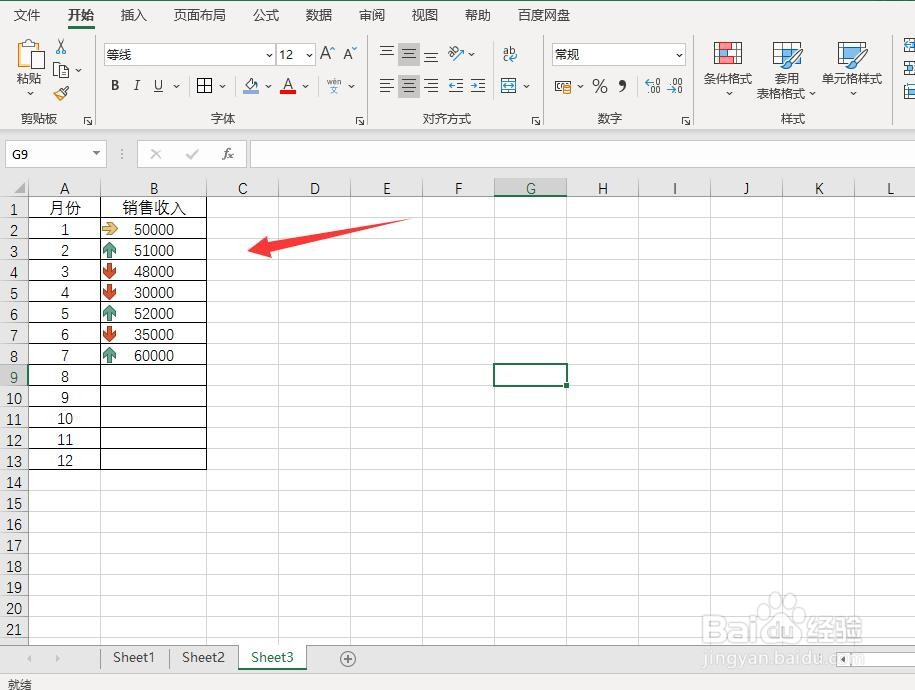The height and width of the screenshot is (690, 915).
Task: Click the percent style icon
Action: click(600, 86)
